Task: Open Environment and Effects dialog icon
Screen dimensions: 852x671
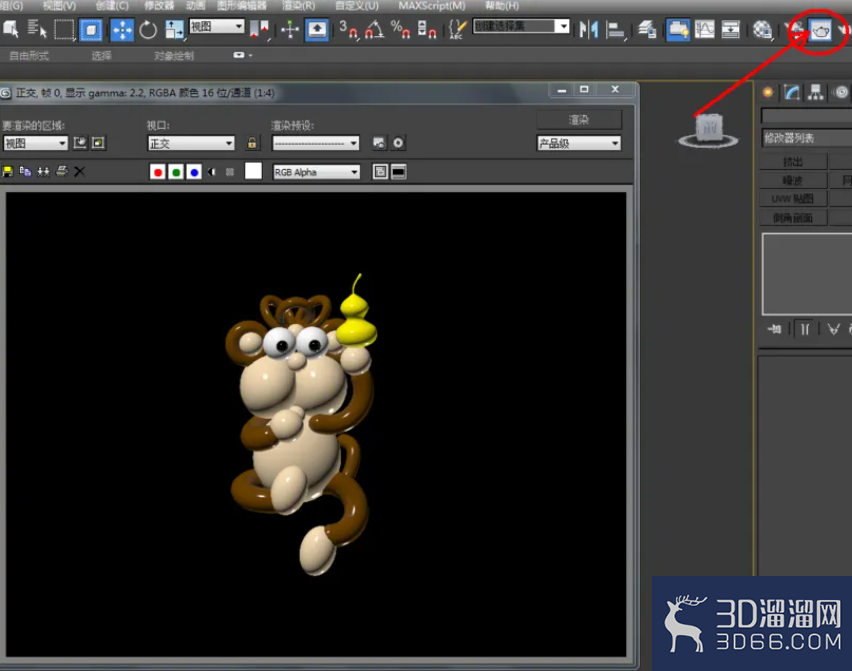Action: 398,143
